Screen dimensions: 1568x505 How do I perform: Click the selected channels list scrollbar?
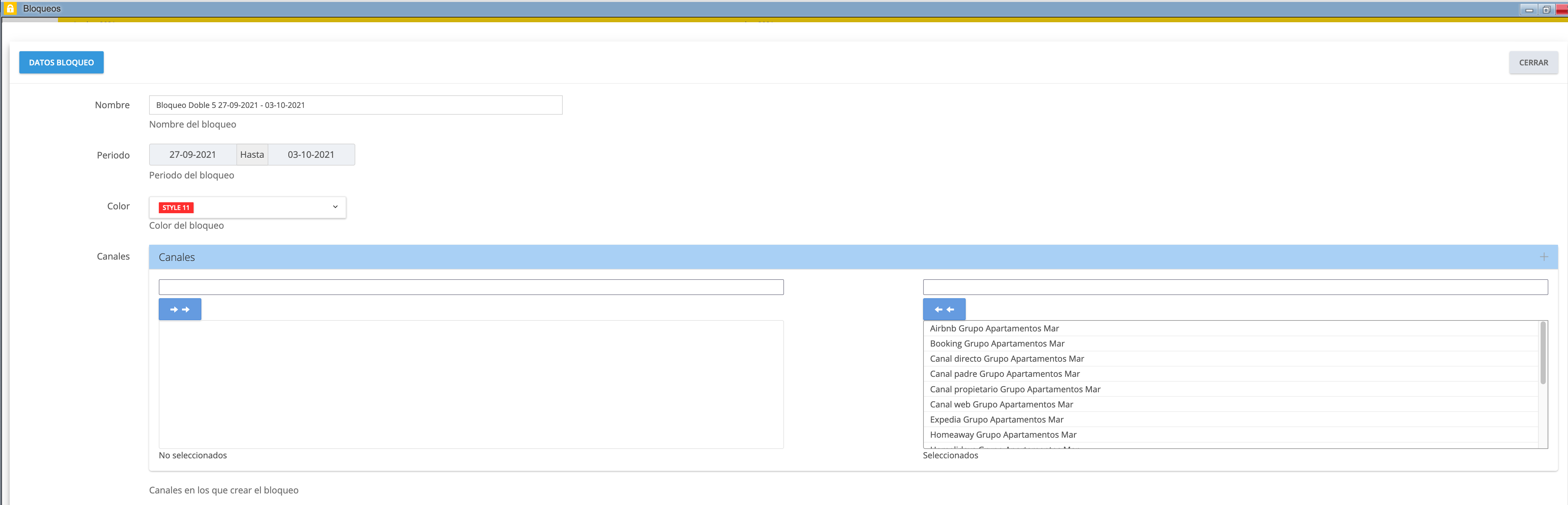click(x=1543, y=353)
